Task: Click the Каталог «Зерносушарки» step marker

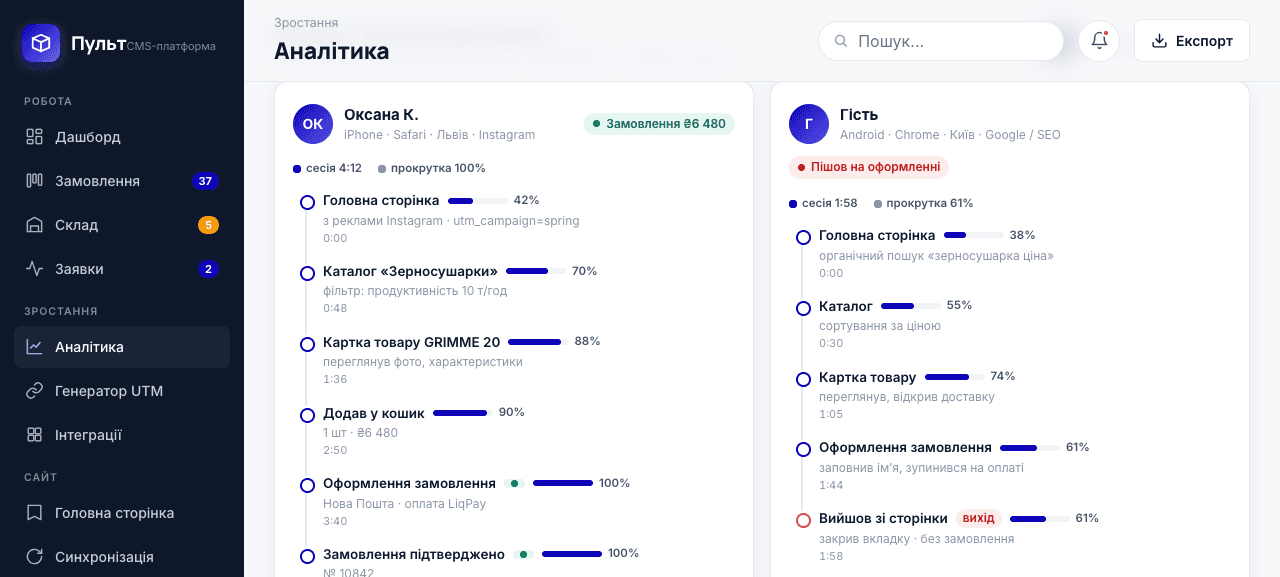Action: pyautogui.click(x=307, y=273)
